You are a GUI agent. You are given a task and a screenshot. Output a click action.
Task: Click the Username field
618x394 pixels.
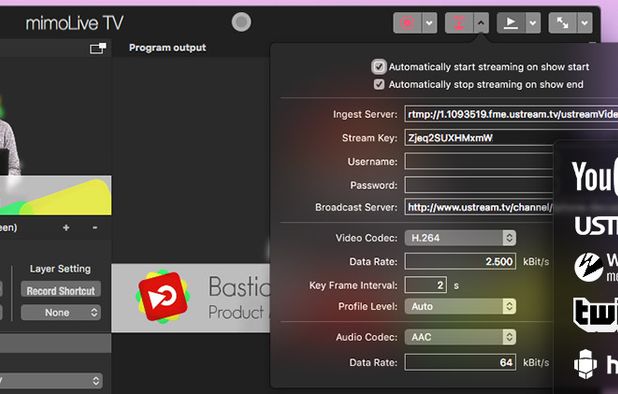pos(479,162)
